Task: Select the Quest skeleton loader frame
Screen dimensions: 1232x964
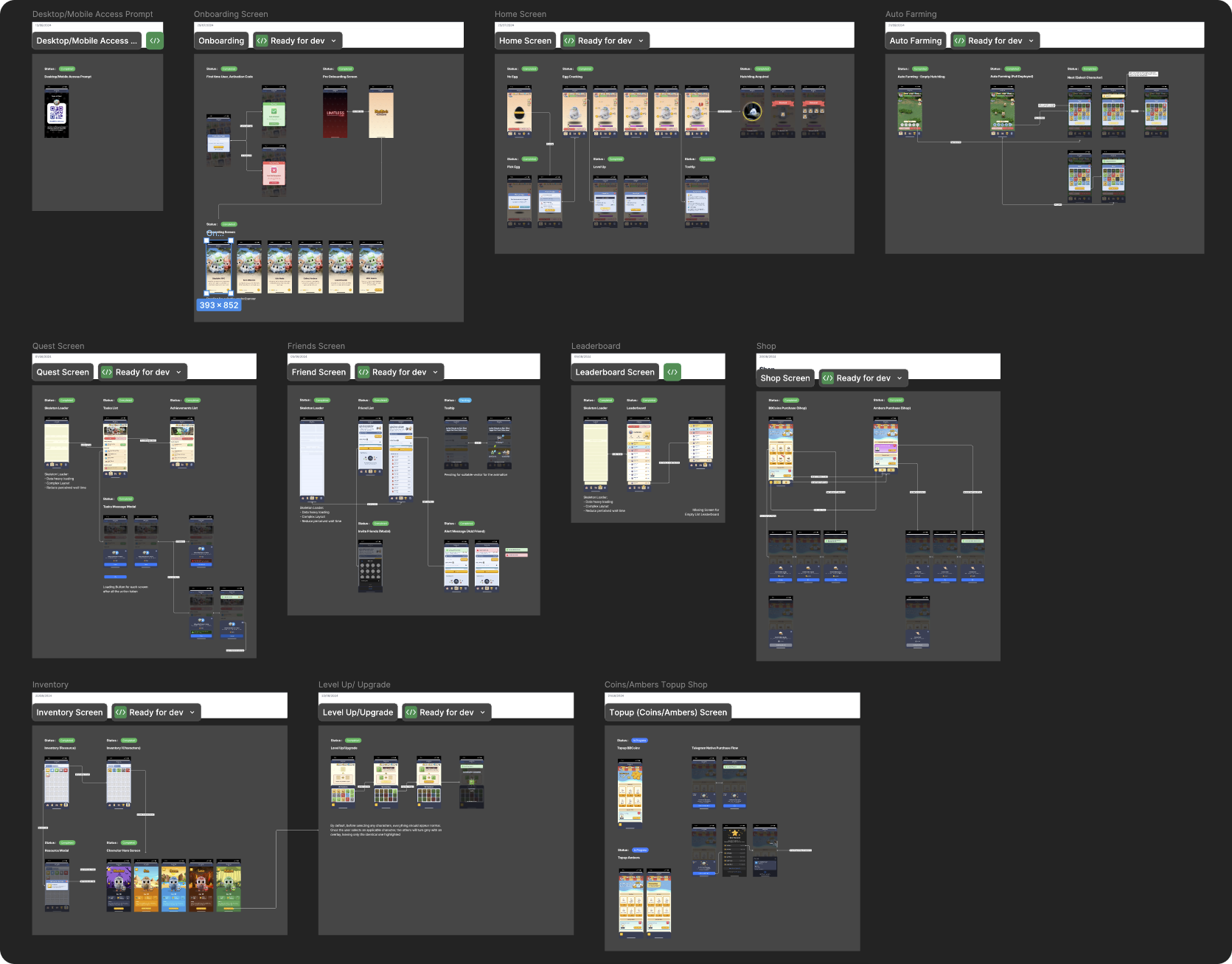Action: (x=57, y=443)
